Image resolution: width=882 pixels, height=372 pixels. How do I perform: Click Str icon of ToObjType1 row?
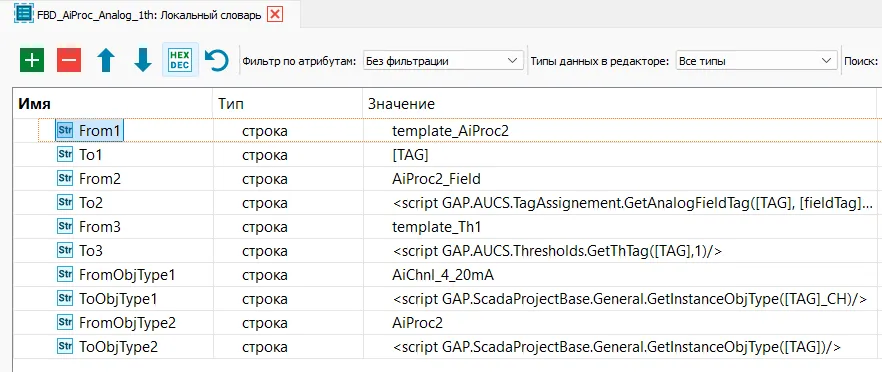pyautogui.click(x=66, y=299)
